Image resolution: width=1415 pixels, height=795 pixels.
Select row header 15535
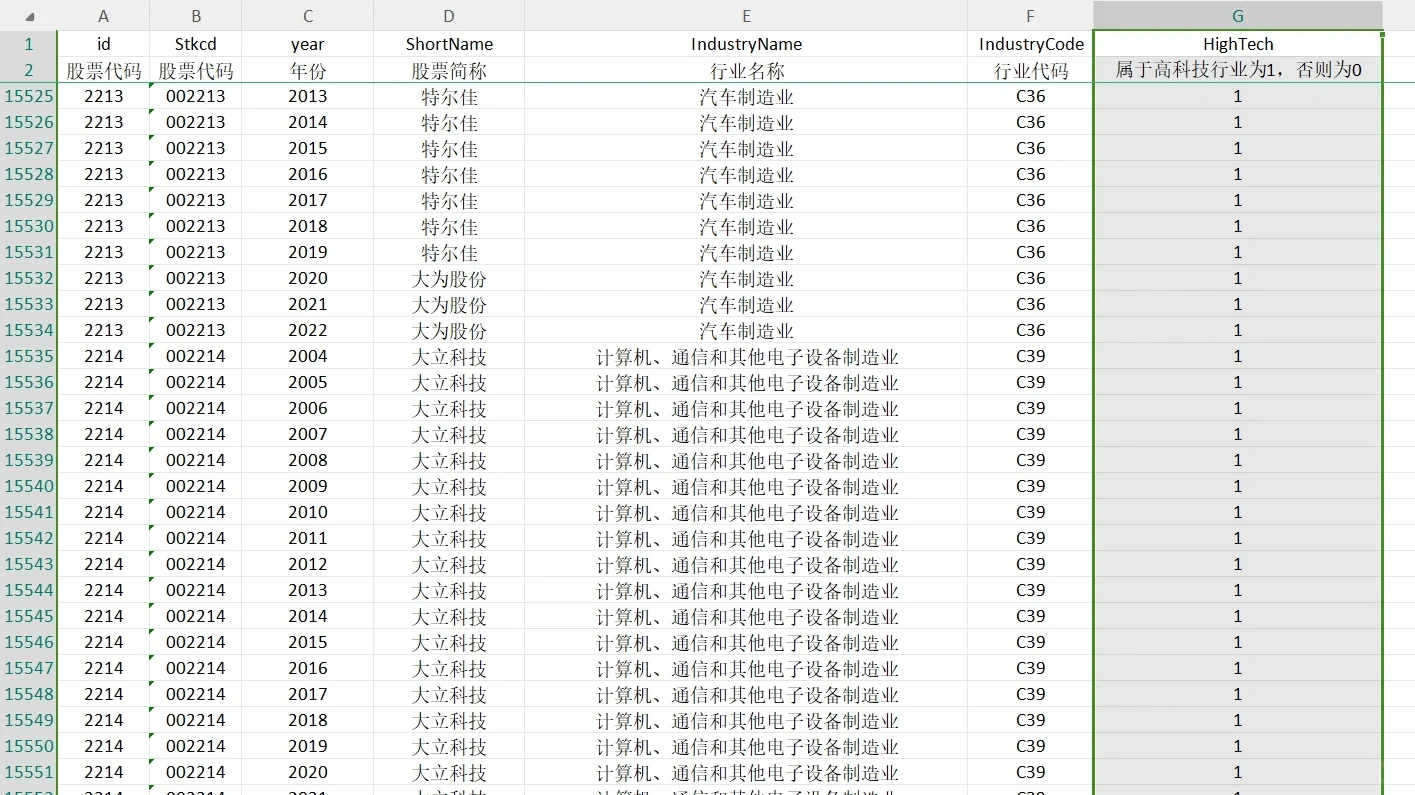coord(28,356)
